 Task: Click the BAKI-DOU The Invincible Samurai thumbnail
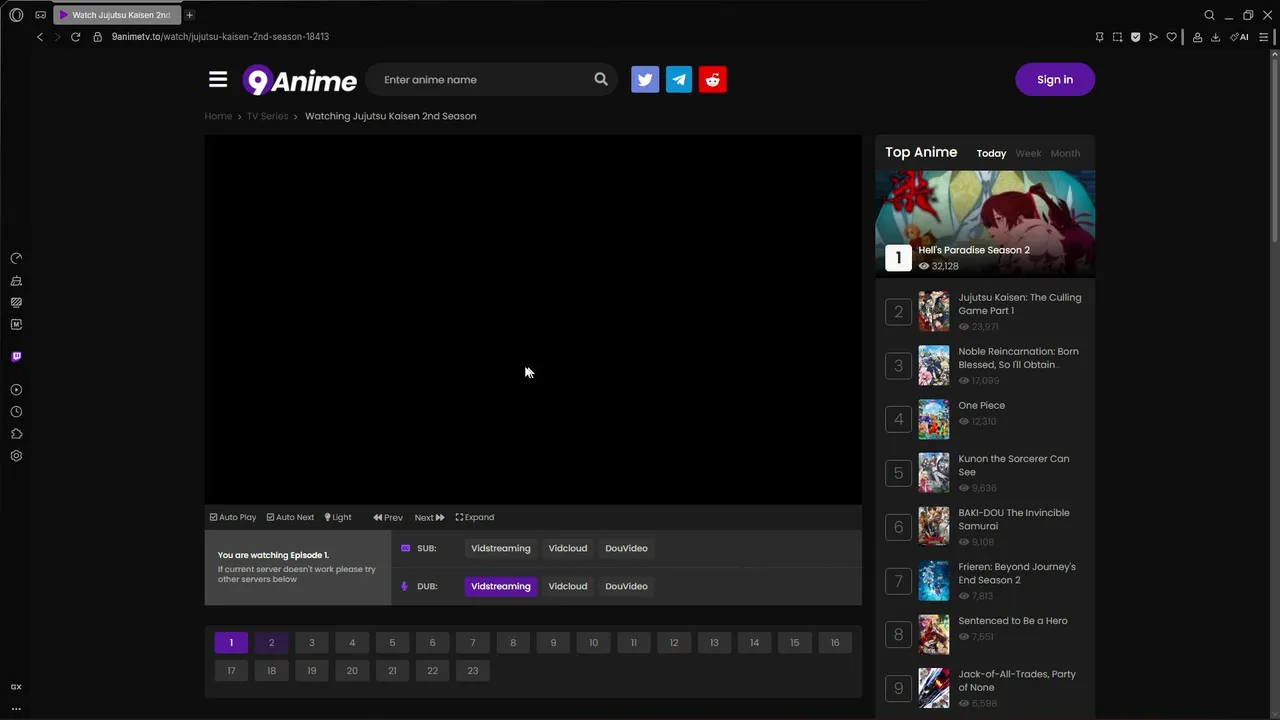(934, 527)
